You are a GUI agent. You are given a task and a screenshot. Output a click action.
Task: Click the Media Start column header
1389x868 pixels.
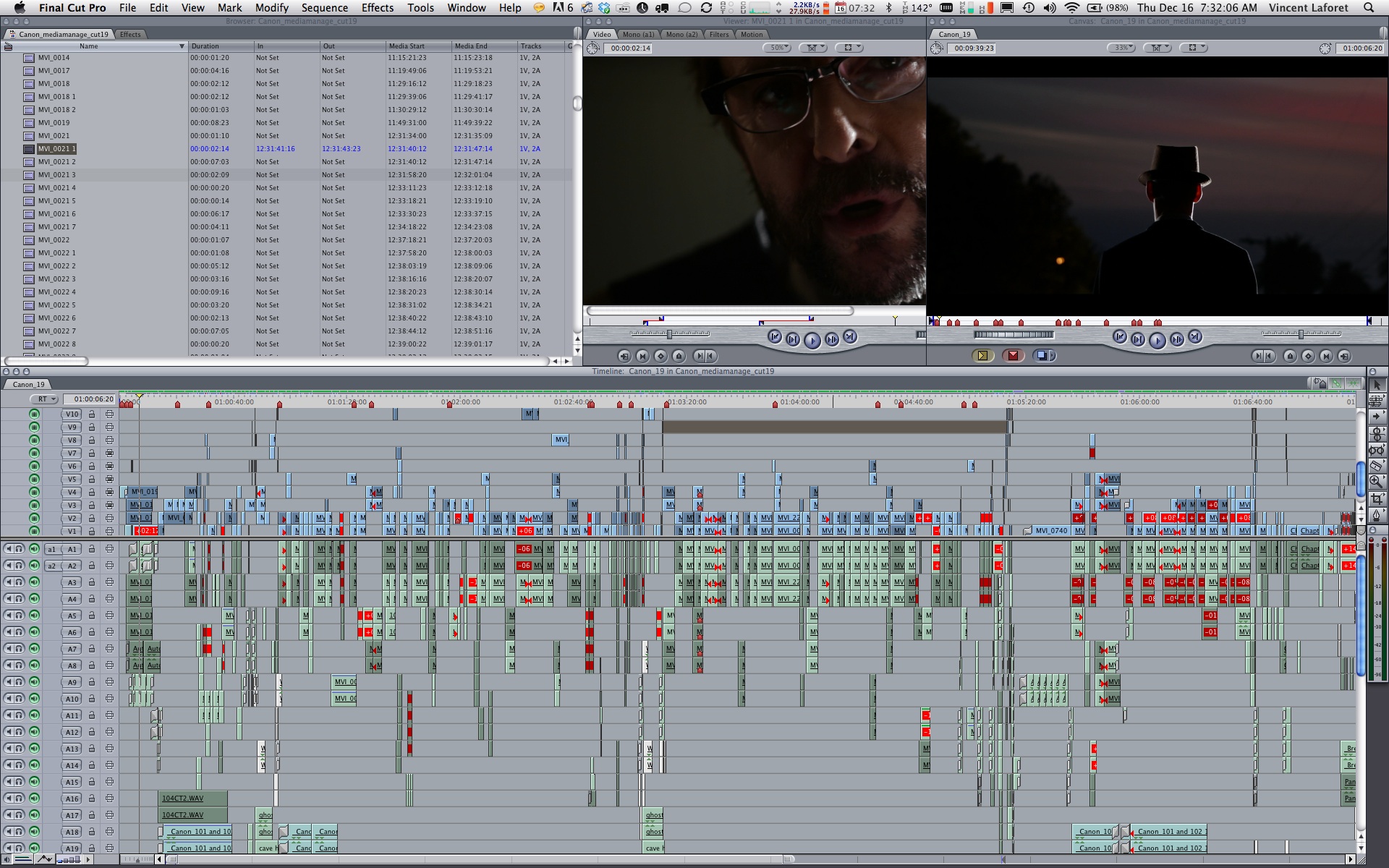coord(419,46)
